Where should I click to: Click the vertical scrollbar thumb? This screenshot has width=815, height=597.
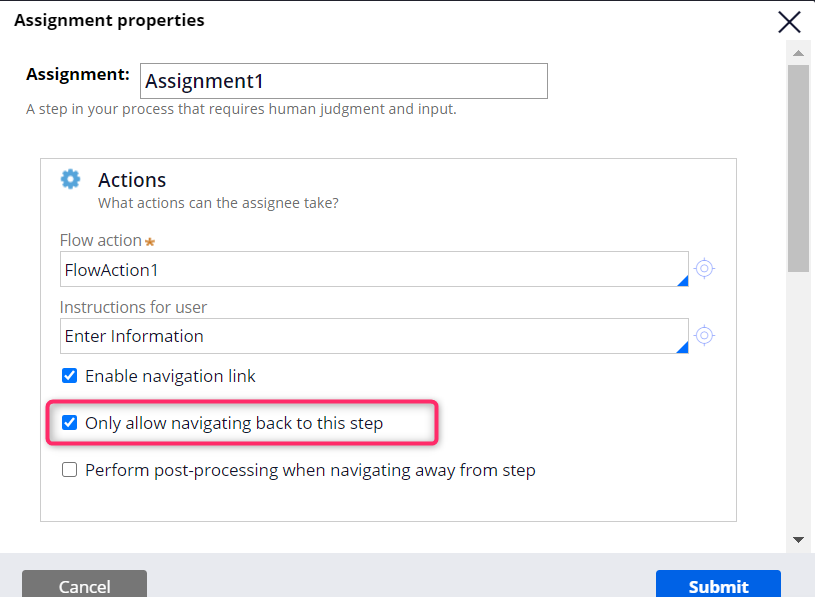tap(798, 168)
